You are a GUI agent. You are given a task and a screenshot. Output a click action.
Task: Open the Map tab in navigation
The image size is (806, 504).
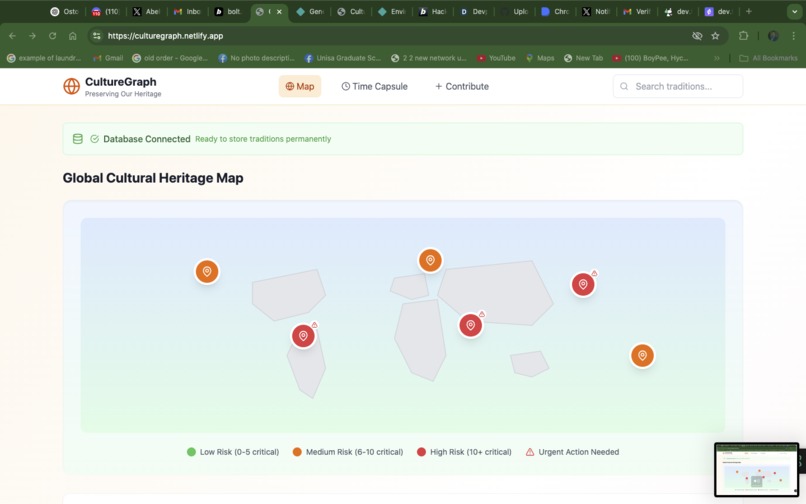[300, 86]
